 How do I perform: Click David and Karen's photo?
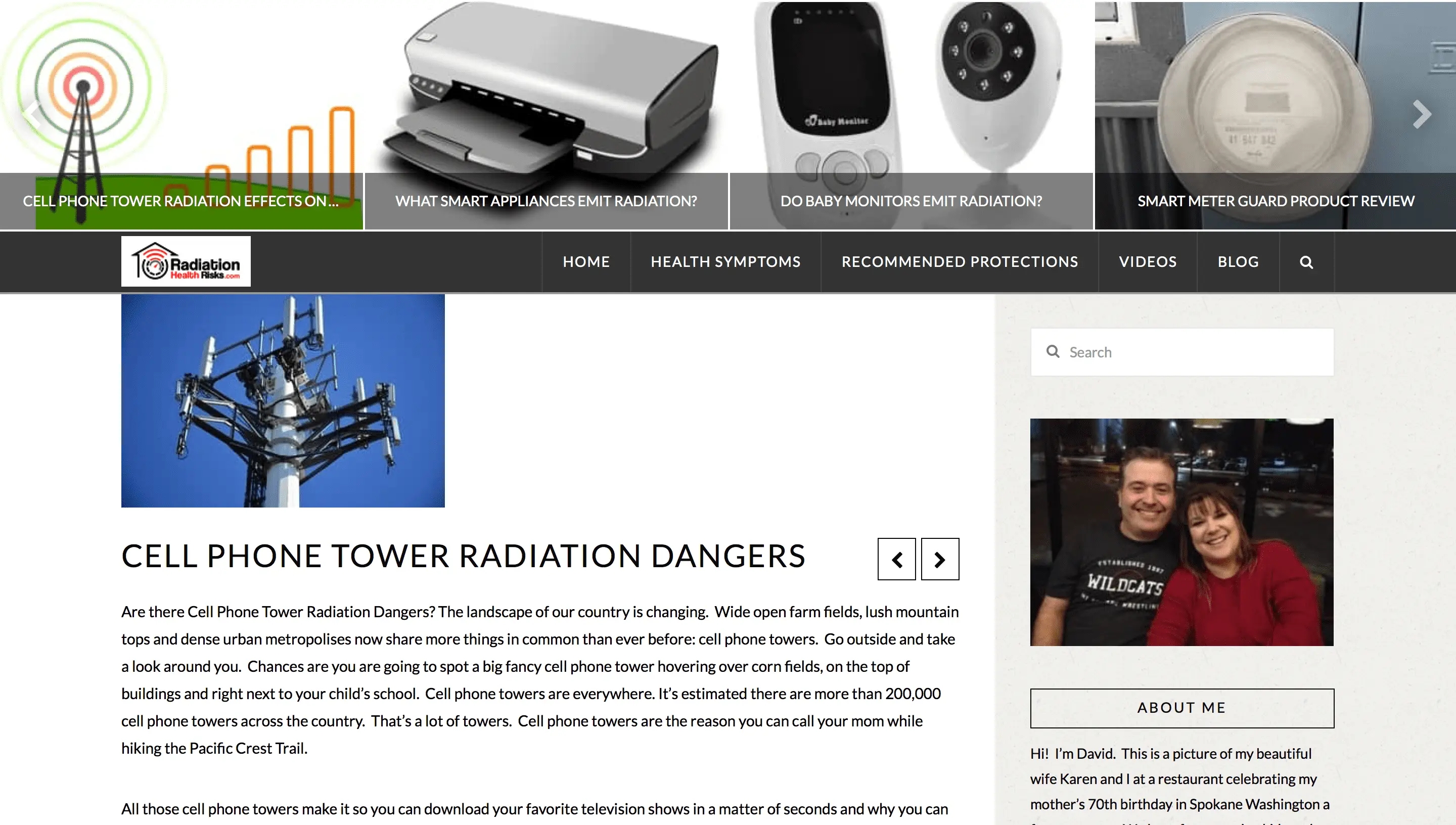[x=1181, y=531]
